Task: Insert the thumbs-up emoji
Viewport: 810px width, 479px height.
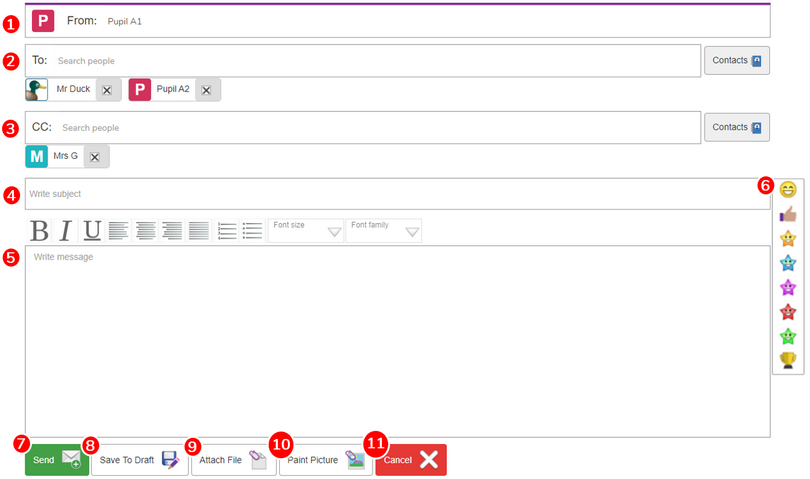Action: click(x=788, y=214)
